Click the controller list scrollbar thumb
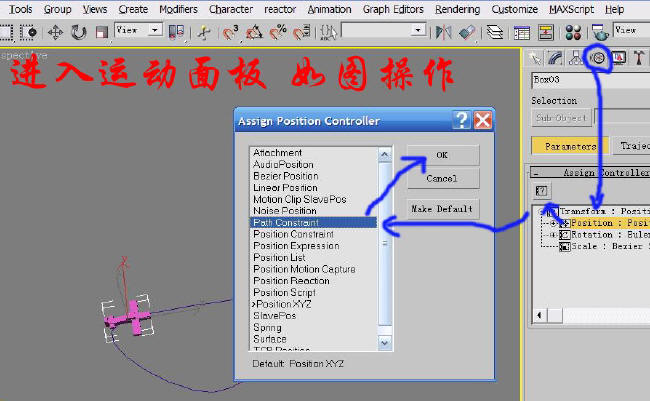 [385, 243]
